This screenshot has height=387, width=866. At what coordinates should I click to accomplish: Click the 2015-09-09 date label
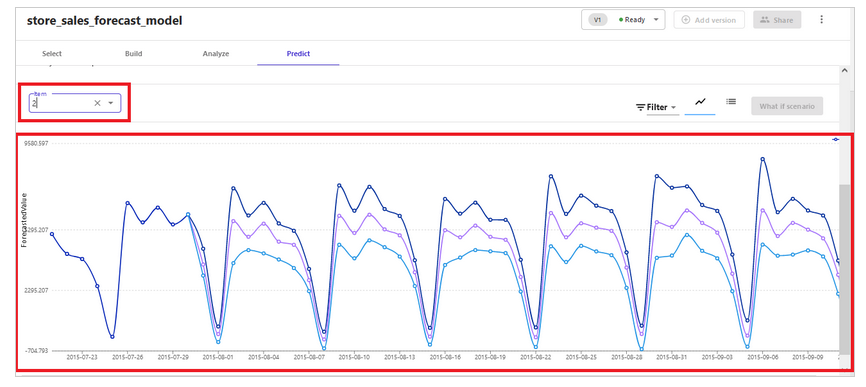(x=808, y=357)
